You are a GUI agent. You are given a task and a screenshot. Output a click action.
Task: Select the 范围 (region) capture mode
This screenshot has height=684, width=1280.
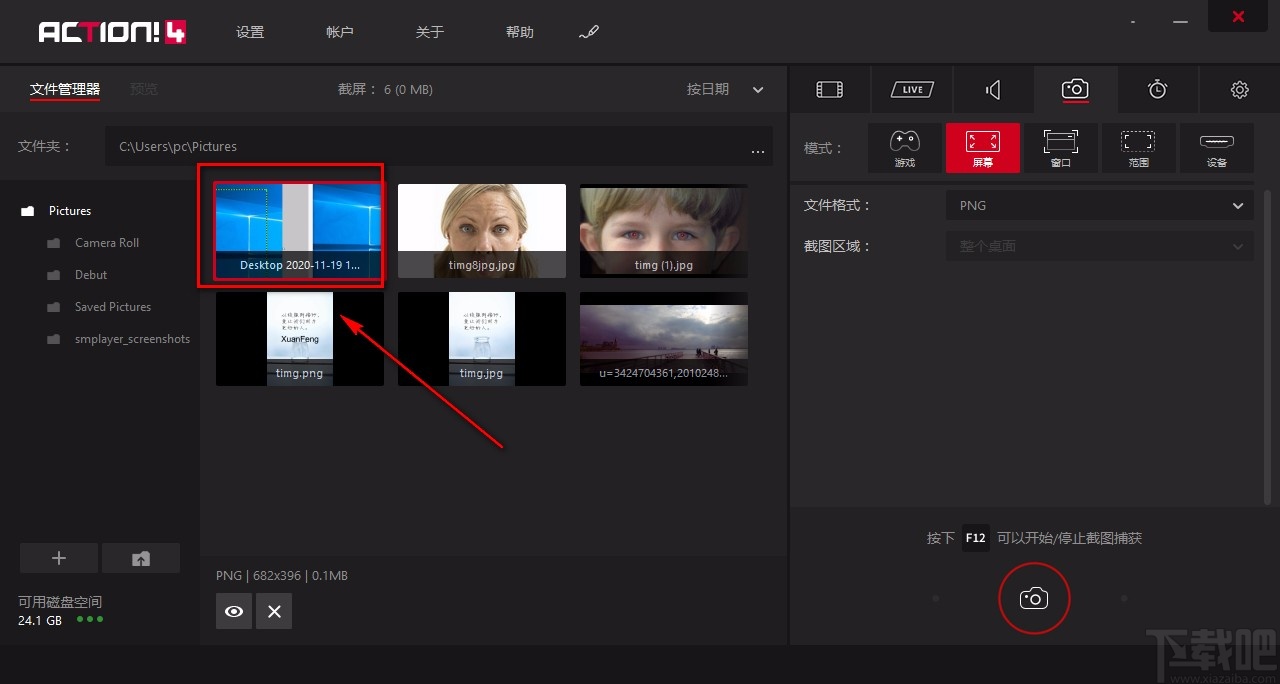click(x=1139, y=148)
